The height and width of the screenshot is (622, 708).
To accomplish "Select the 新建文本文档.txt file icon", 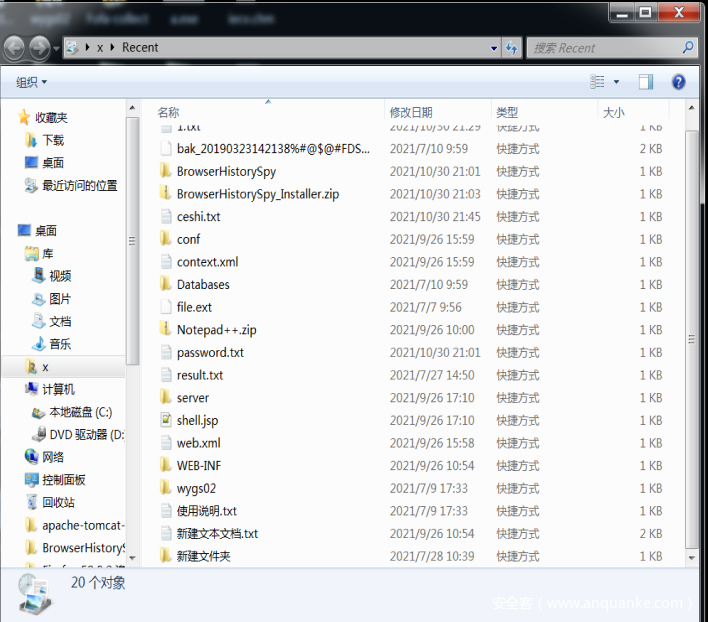I will tap(166, 533).
